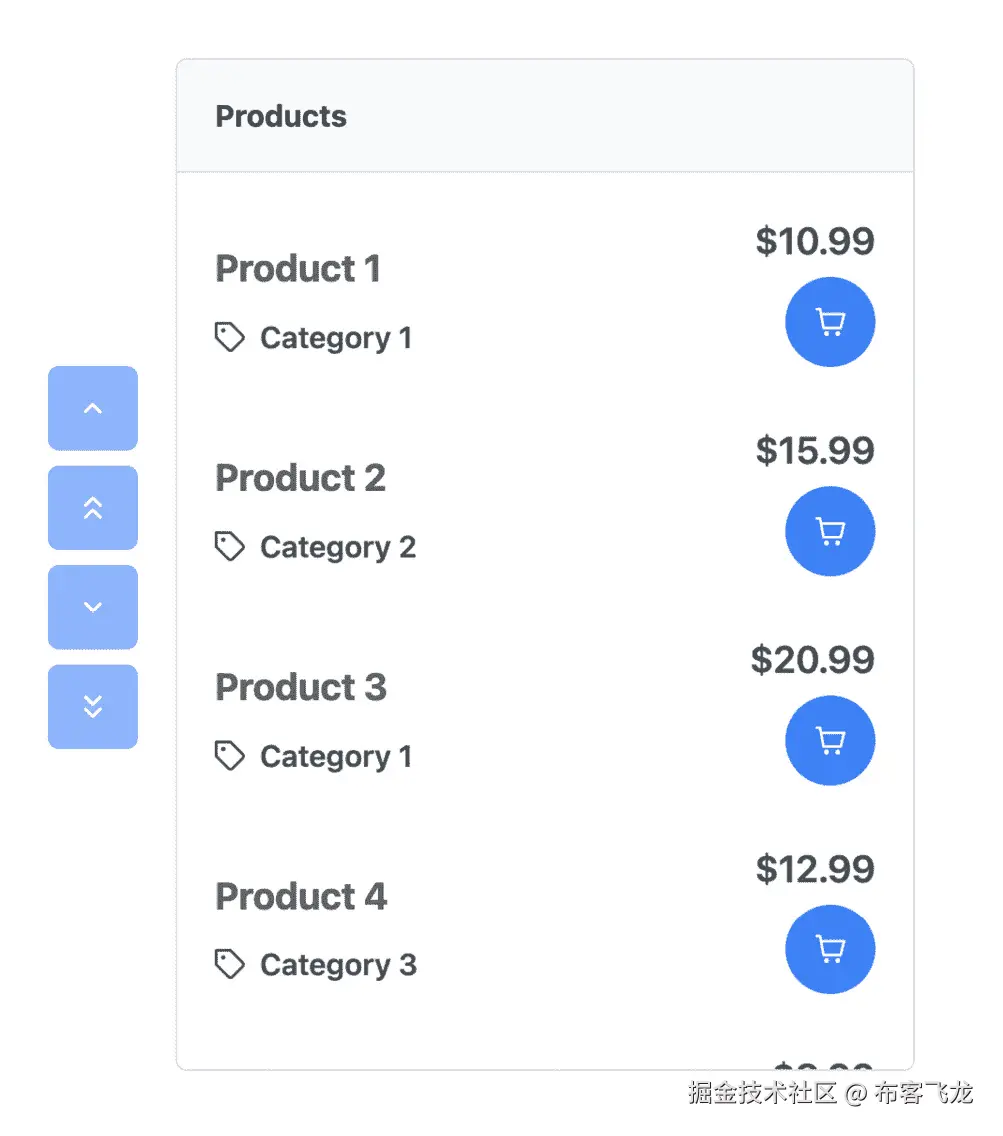The image size is (1003, 1136).
Task: Click the tag icon beside Category 3
Action: point(230,964)
